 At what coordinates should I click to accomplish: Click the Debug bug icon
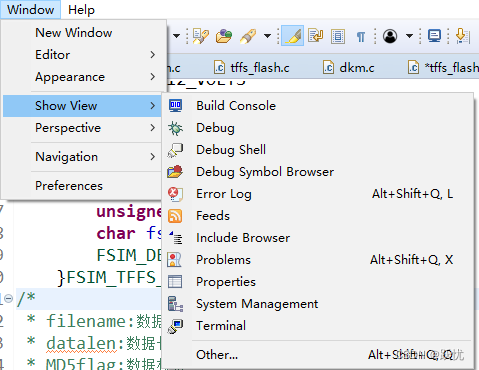(x=175, y=128)
